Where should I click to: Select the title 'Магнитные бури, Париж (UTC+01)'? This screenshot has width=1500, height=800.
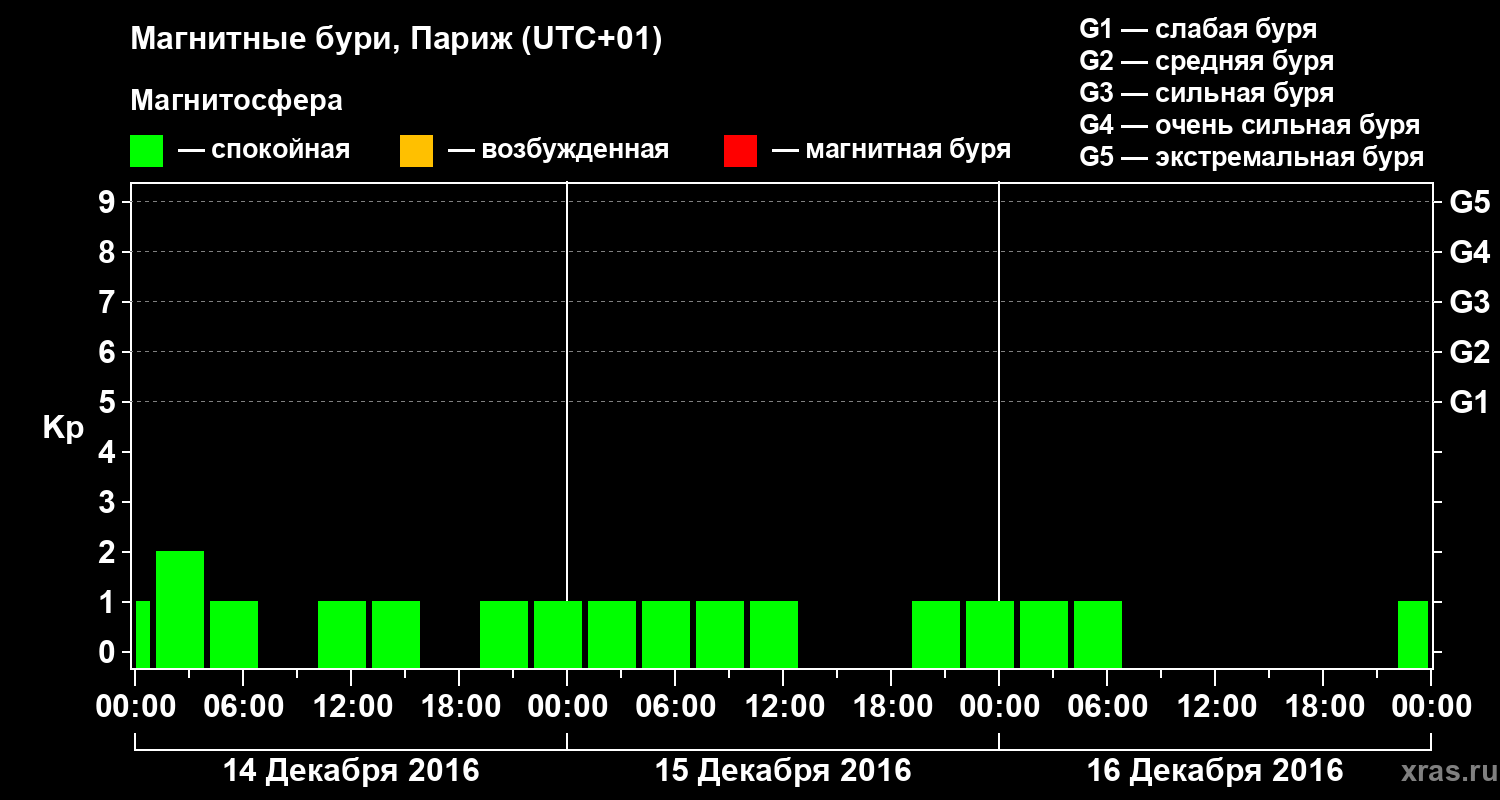[396, 40]
